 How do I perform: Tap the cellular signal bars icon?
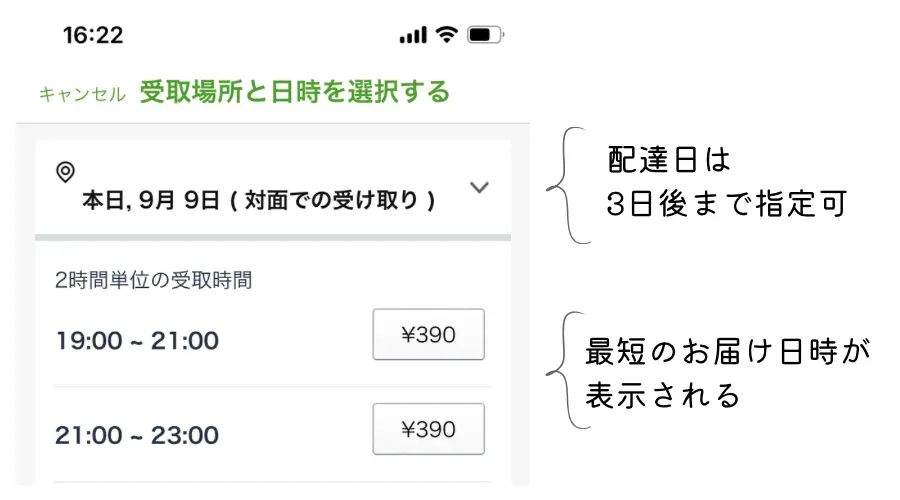tap(413, 35)
